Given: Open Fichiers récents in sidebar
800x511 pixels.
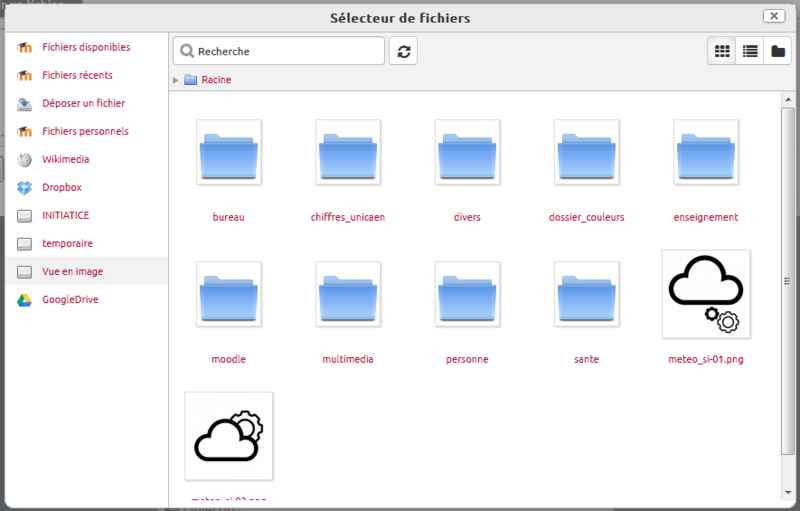Looking at the screenshot, I should coord(77,75).
